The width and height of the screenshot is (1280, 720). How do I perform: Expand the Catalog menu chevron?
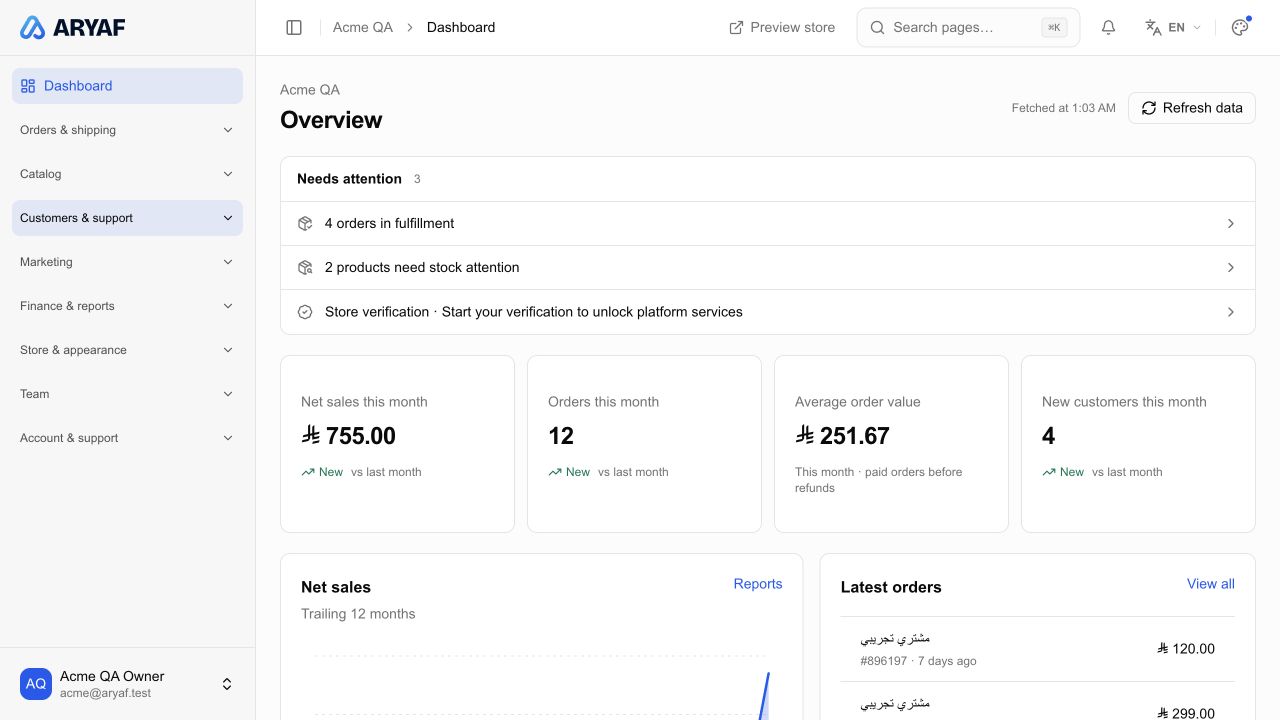[228, 174]
